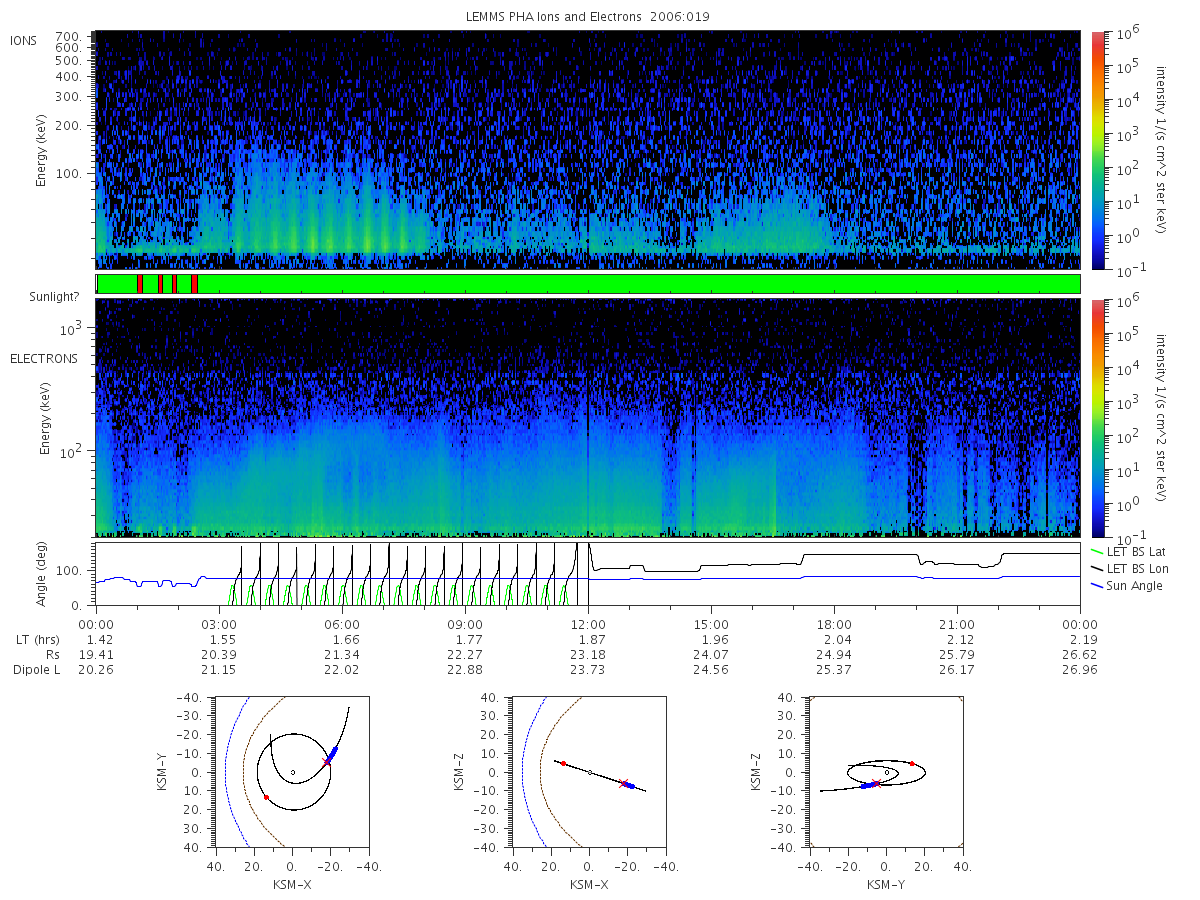Click the red dot in KSM-Y/KSM-Z orbit plot
1200x900 pixels.
[912, 764]
